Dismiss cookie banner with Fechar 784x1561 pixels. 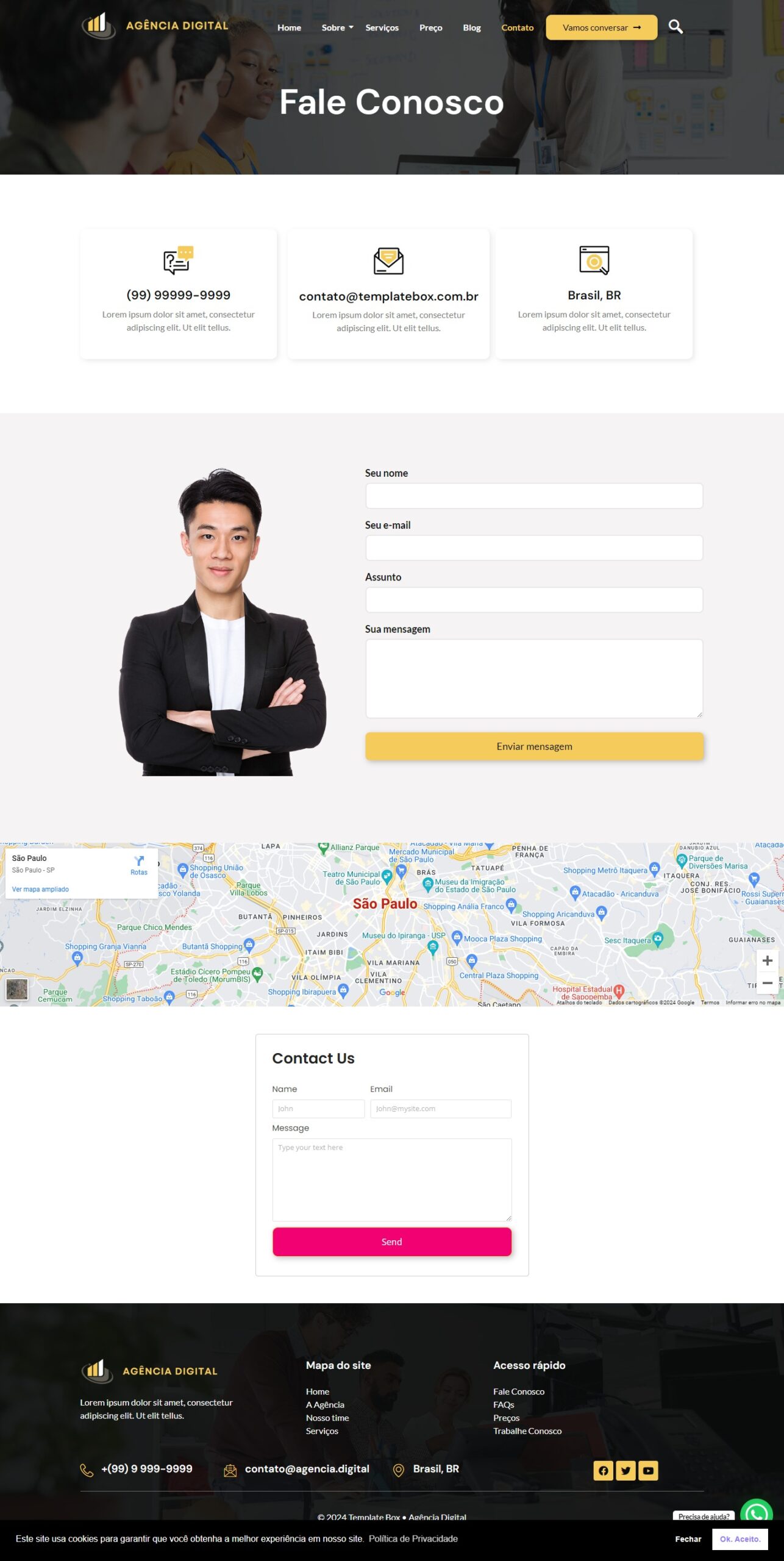click(688, 1539)
